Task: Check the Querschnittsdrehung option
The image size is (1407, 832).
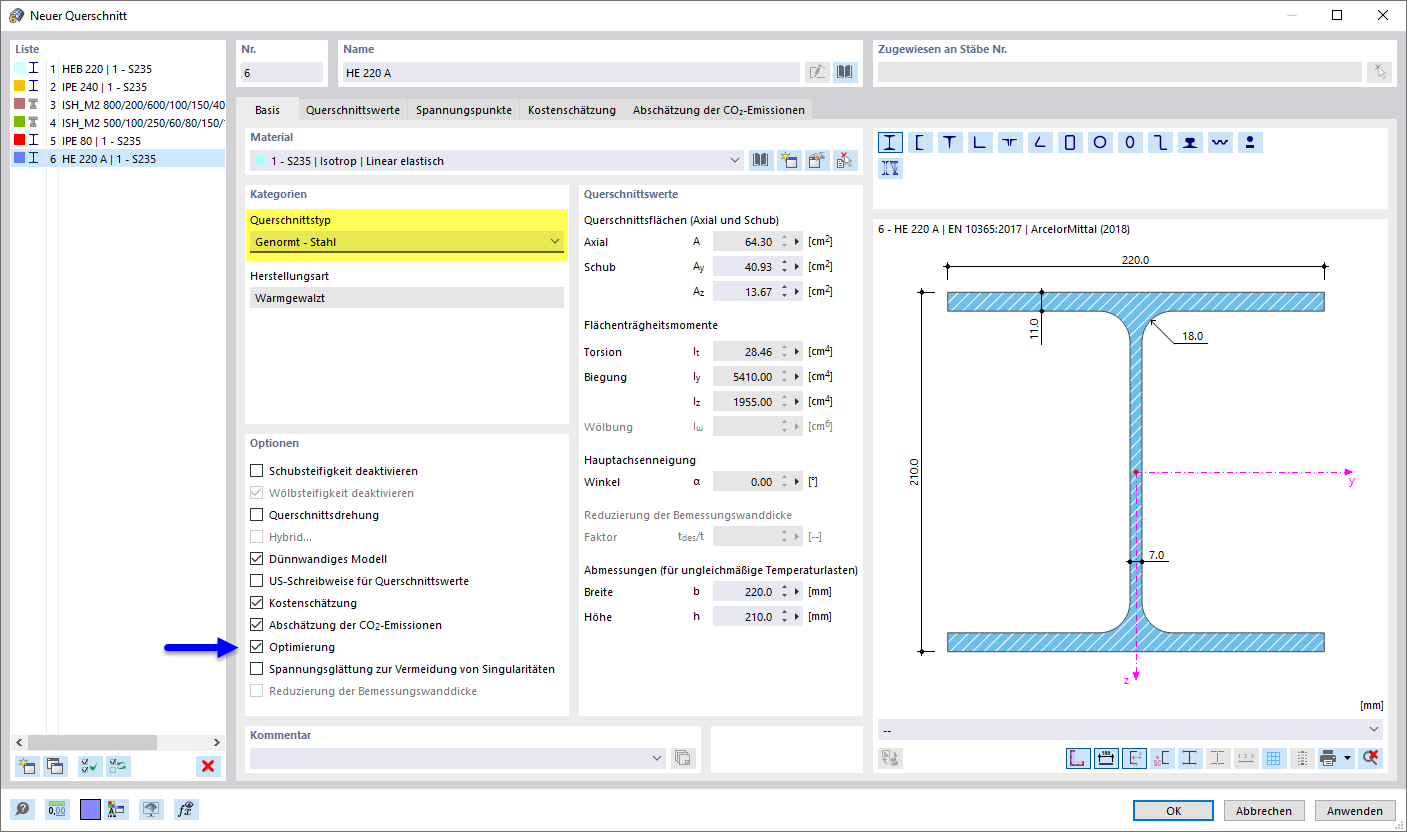Action: (x=257, y=515)
